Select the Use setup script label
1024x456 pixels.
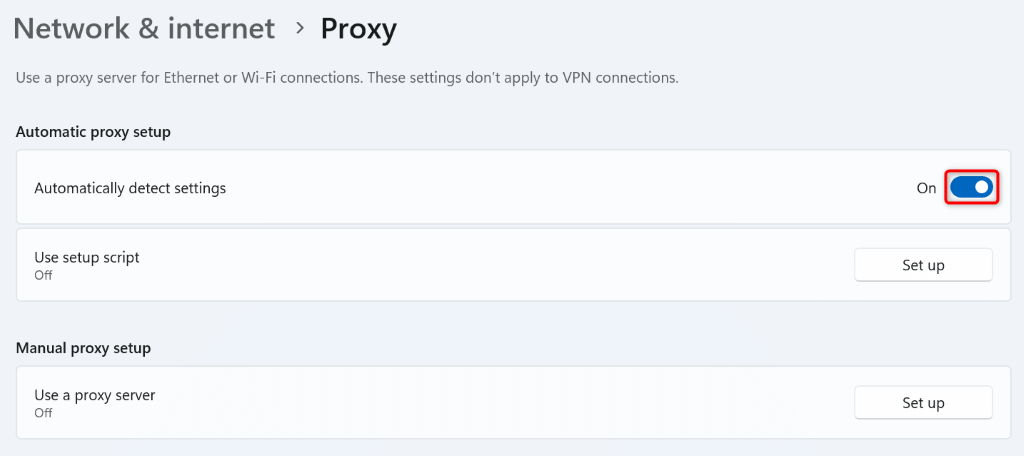coord(87,257)
